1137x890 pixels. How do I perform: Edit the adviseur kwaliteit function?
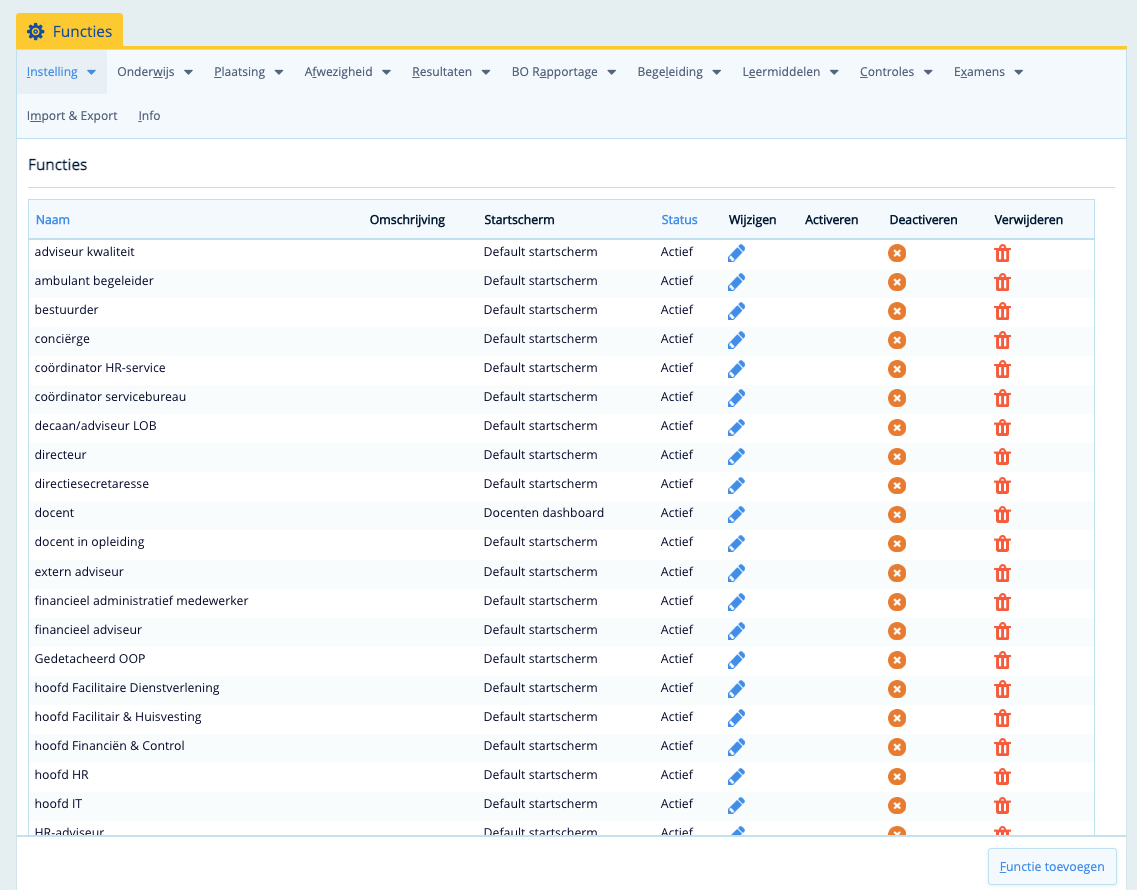pos(736,253)
